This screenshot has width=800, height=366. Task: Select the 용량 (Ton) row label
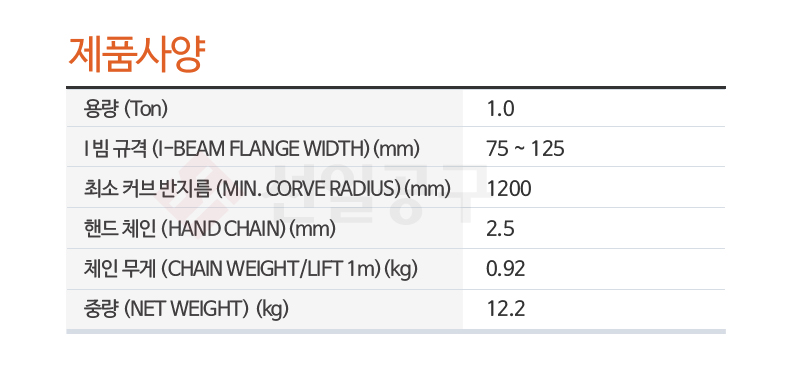(125, 109)
